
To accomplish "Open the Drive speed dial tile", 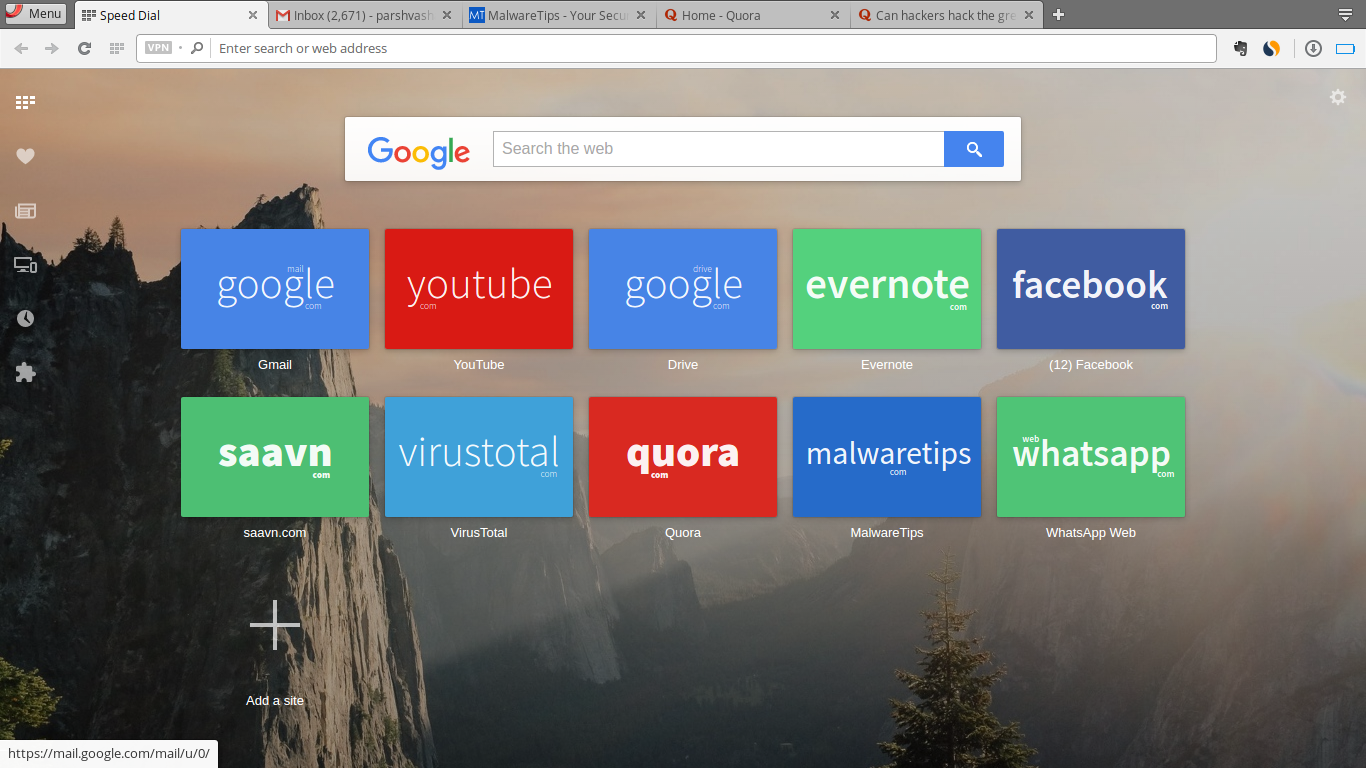I will [x=683, y=289].
